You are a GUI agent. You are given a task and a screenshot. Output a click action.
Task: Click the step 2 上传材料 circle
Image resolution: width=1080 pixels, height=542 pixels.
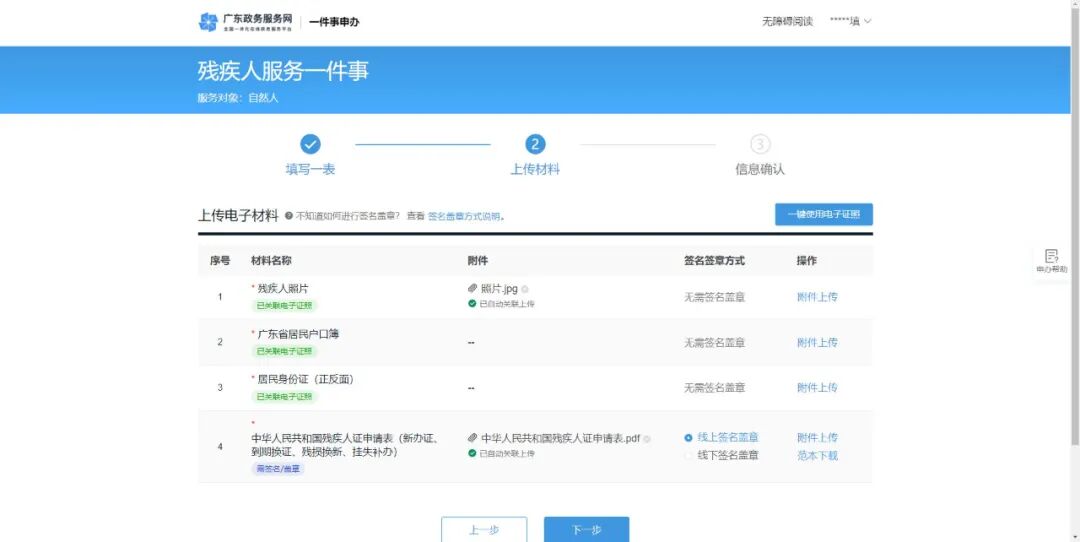535,145
